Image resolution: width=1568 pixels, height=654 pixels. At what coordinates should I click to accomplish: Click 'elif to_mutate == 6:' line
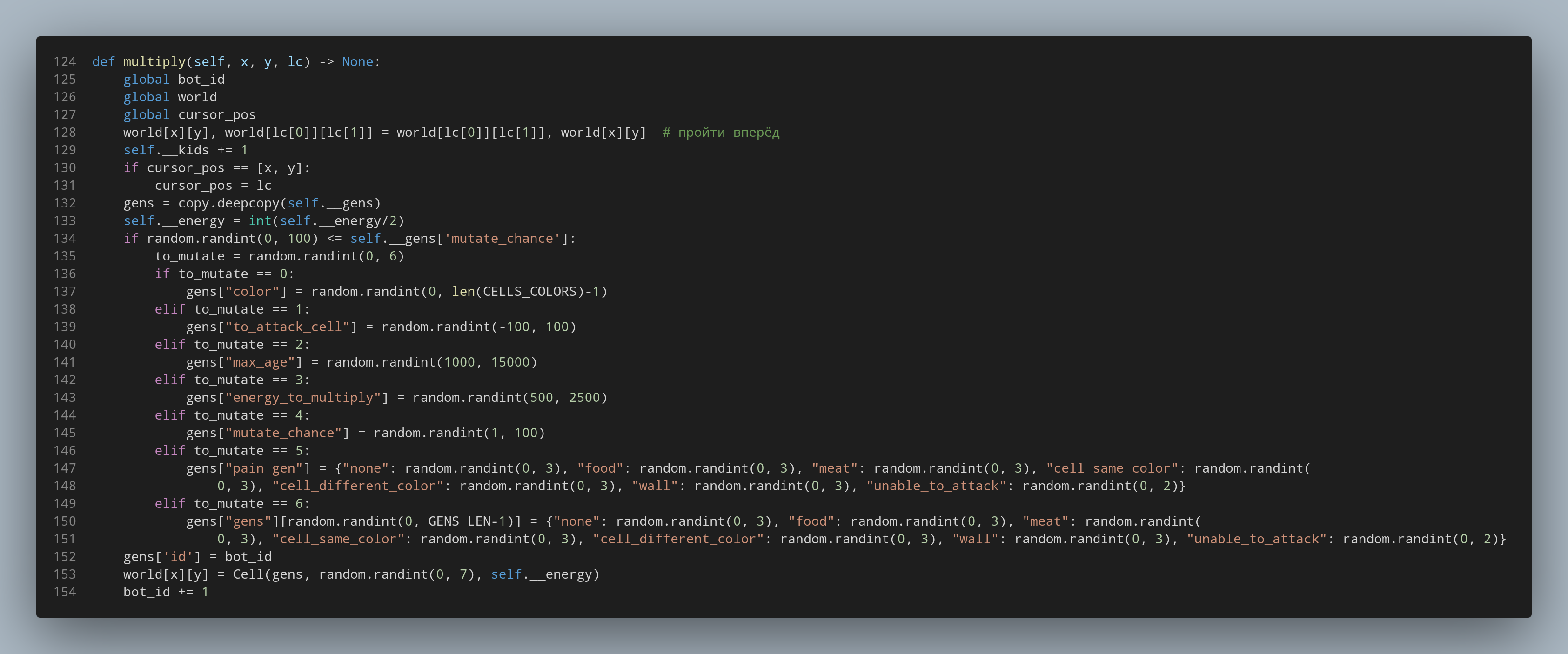click(232, 504)
